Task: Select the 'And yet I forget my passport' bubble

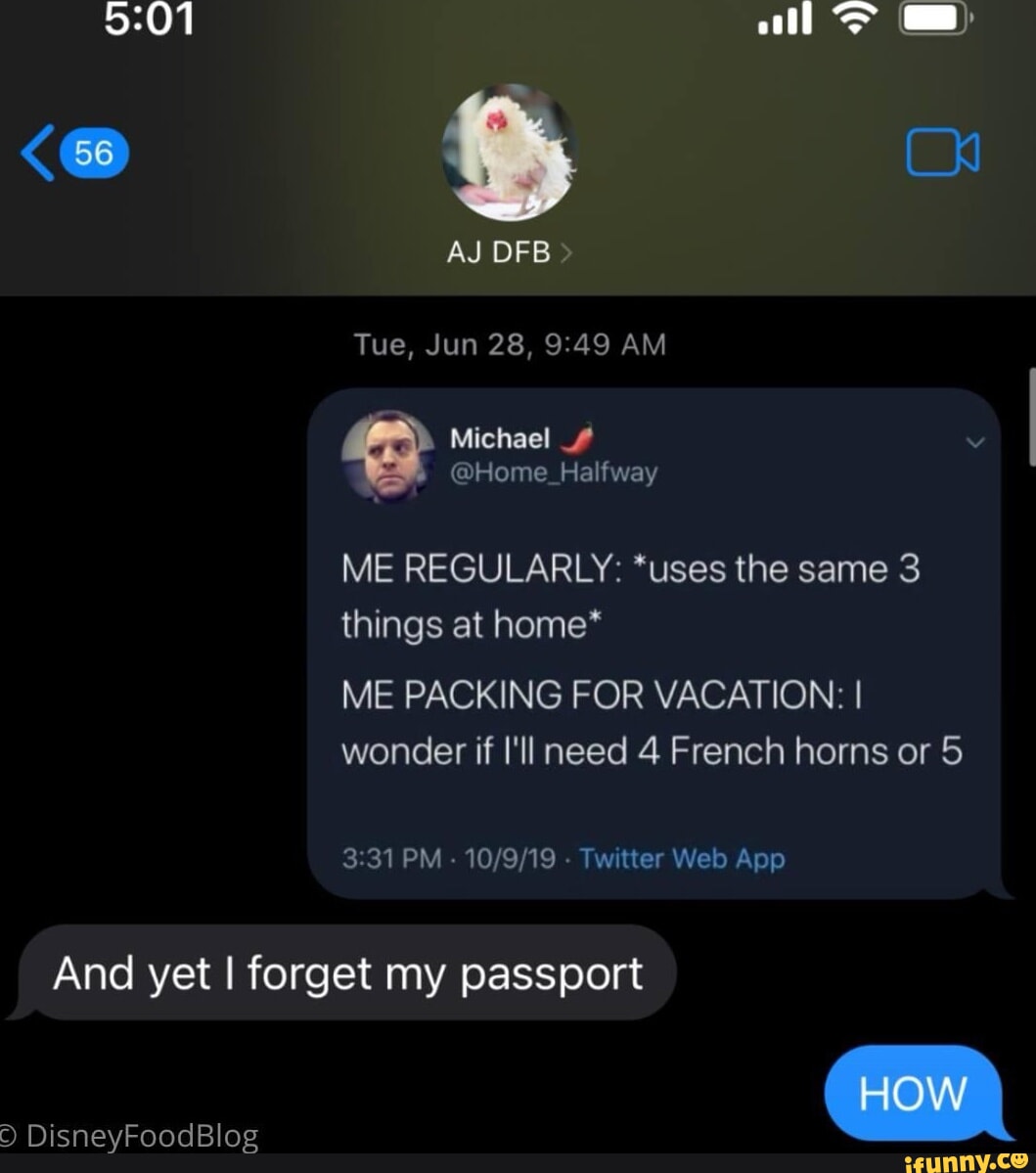Action: tap(348, 972)
